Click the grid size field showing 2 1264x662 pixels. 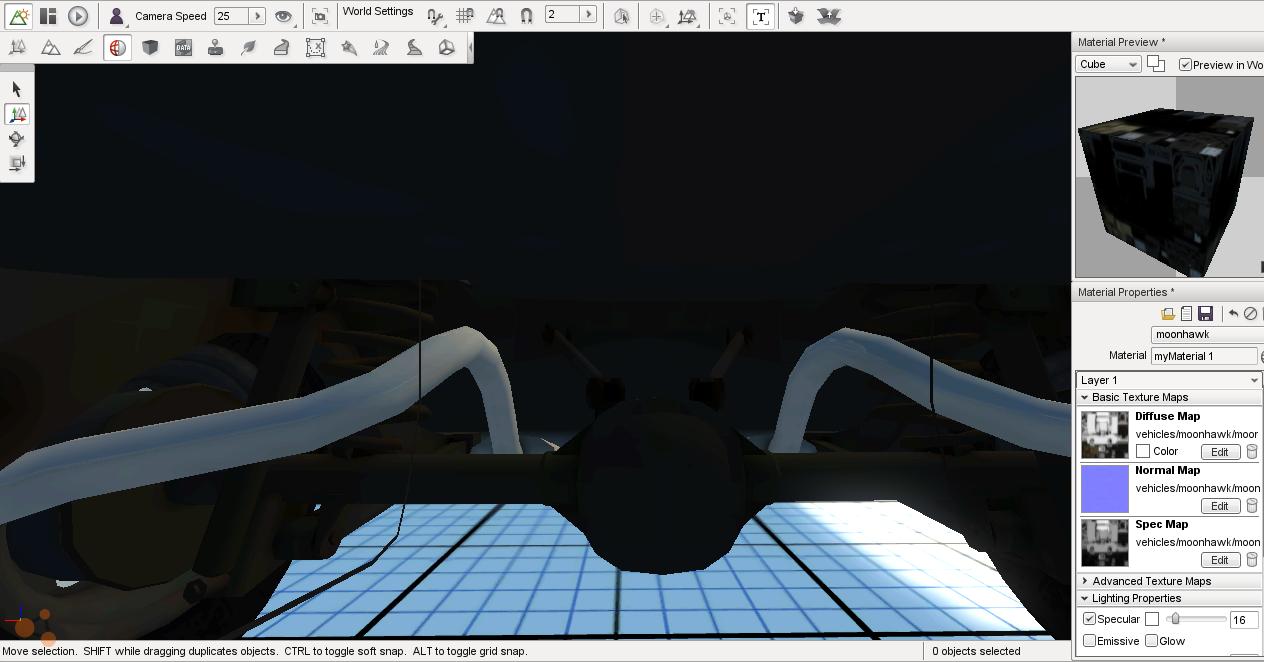click(562, 14)
